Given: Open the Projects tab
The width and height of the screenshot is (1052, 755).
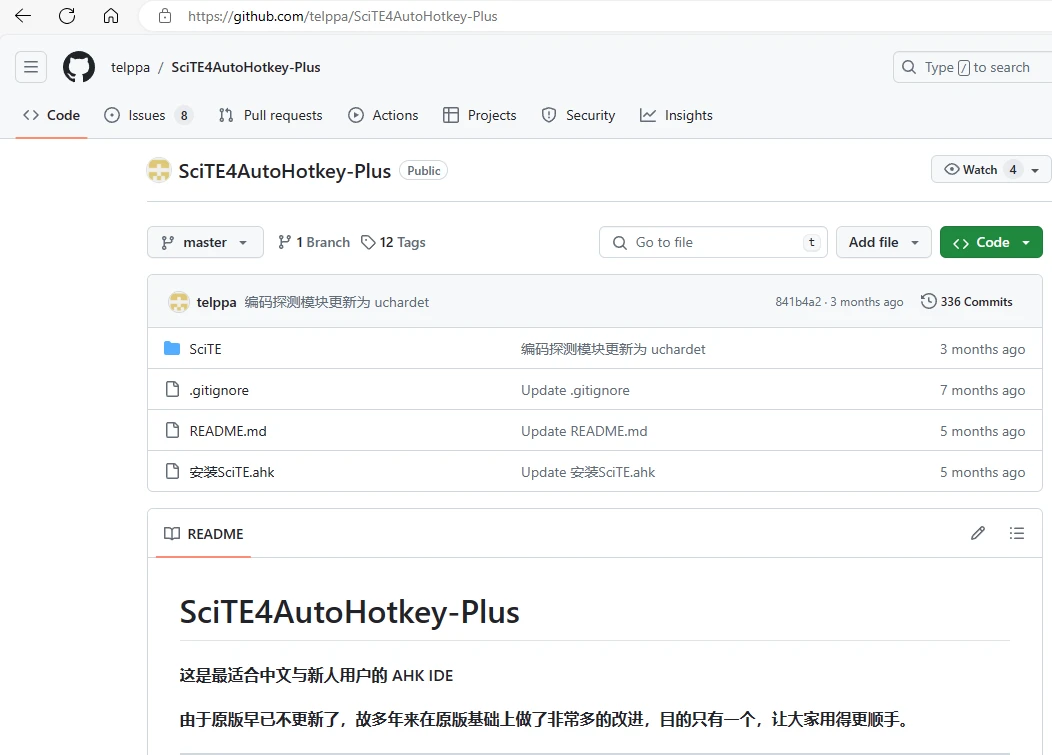Looking at the screenshot, I should [x=480, y=115].
